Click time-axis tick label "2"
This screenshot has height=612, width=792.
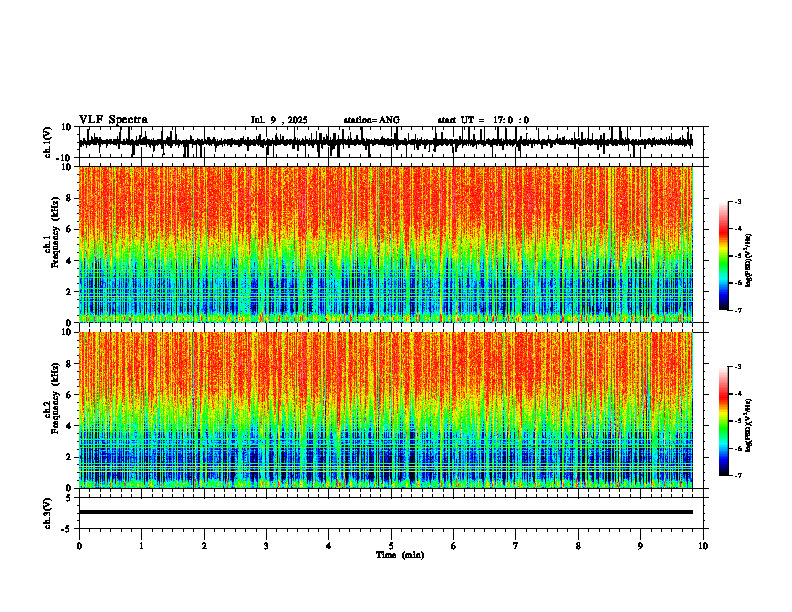pos(204,546)
